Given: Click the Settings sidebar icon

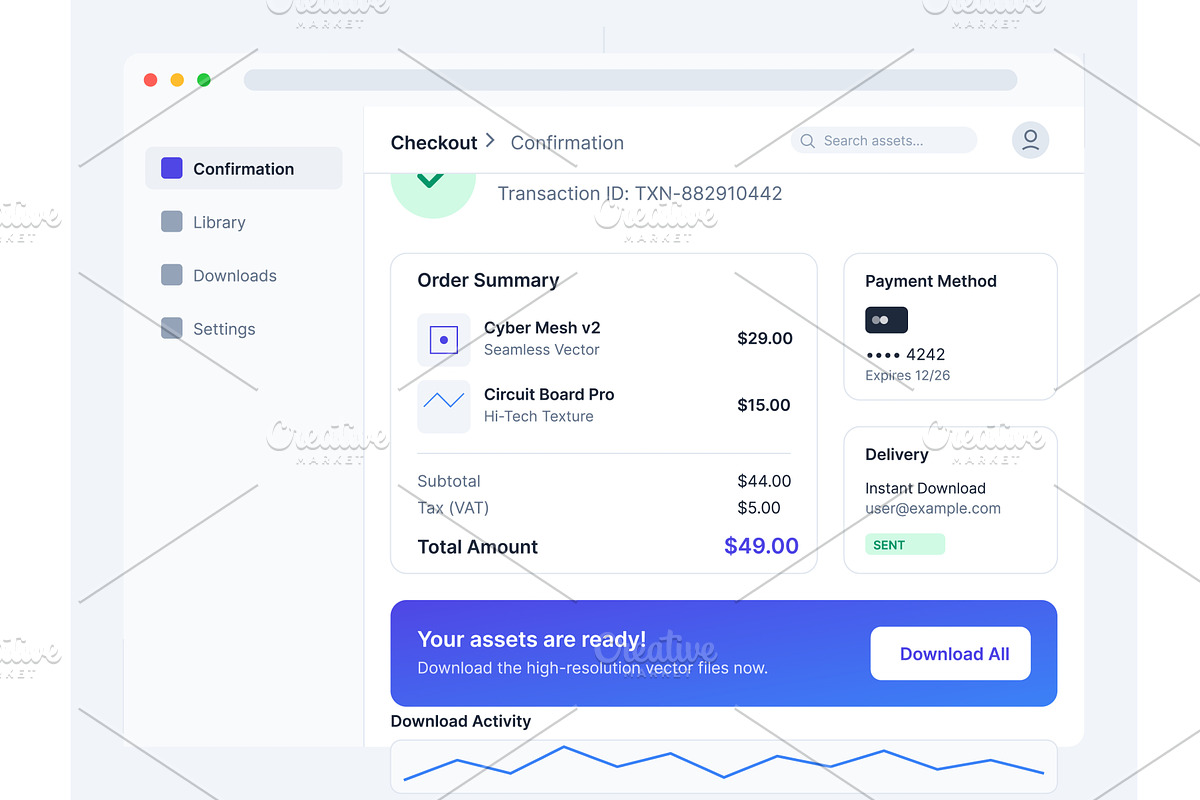Looking at the screenshot, I should pyautogui.click(x=172, y=328).
